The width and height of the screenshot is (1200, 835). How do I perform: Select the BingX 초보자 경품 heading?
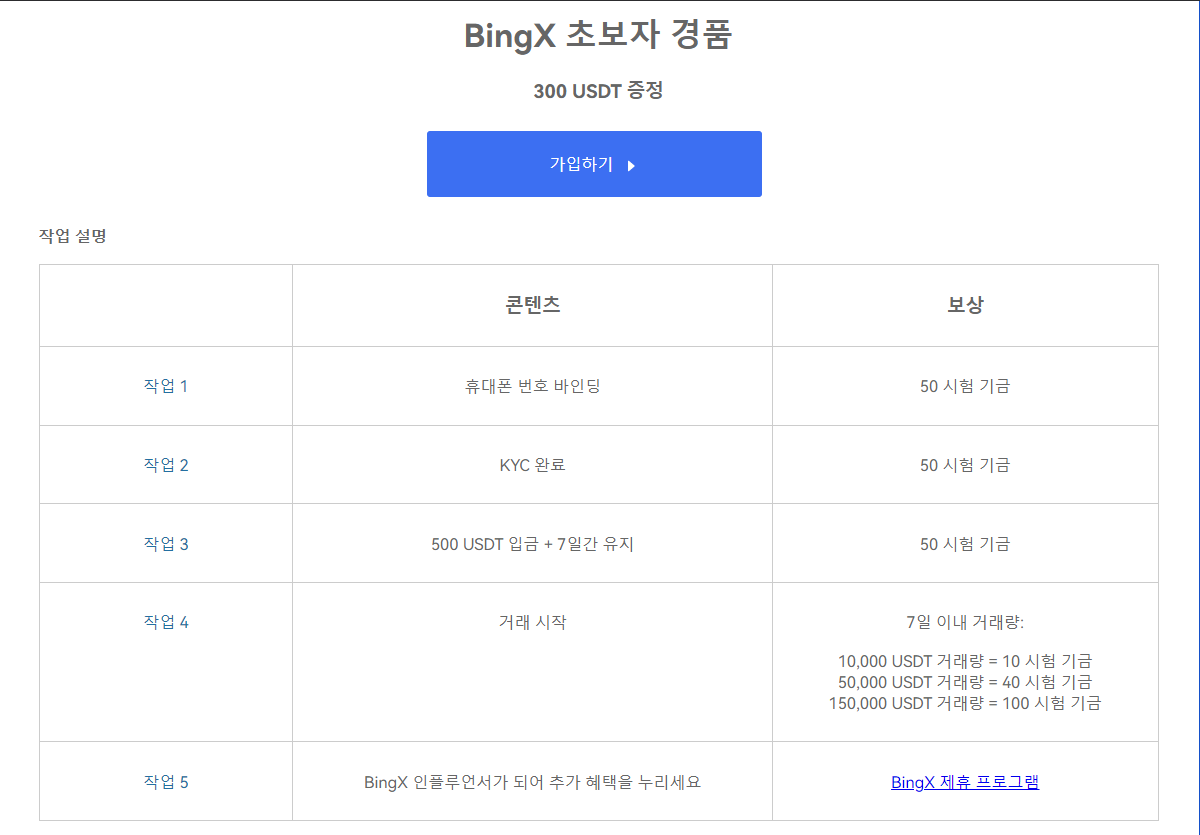pos(598,35)
